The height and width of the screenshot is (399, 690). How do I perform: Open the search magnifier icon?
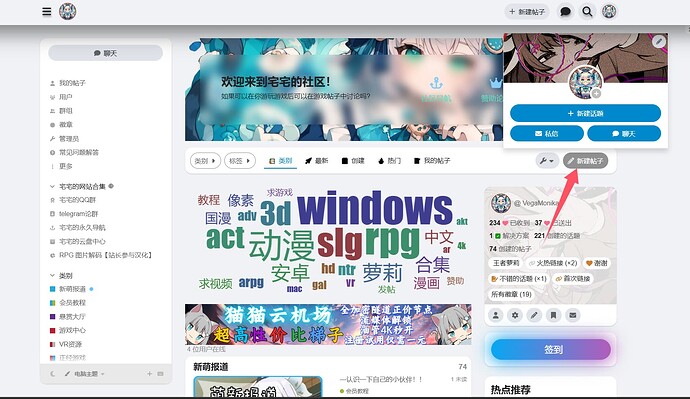(587, 11)
